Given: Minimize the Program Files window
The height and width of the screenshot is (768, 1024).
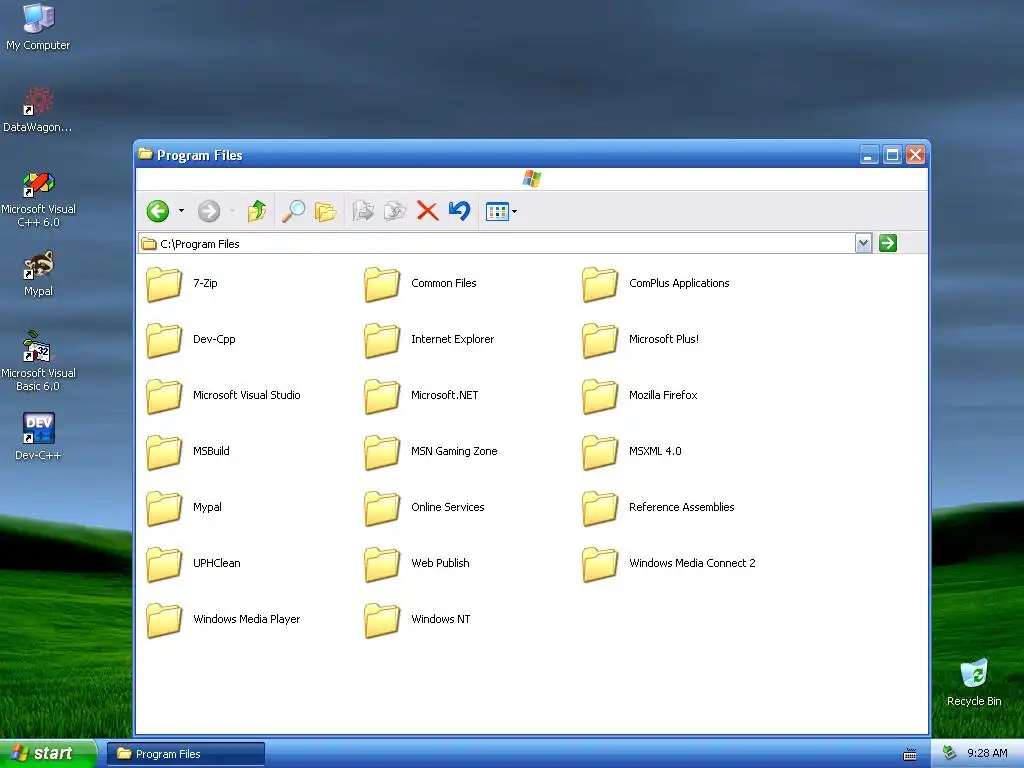Looking at the screenshot, I should pos(869,155).
